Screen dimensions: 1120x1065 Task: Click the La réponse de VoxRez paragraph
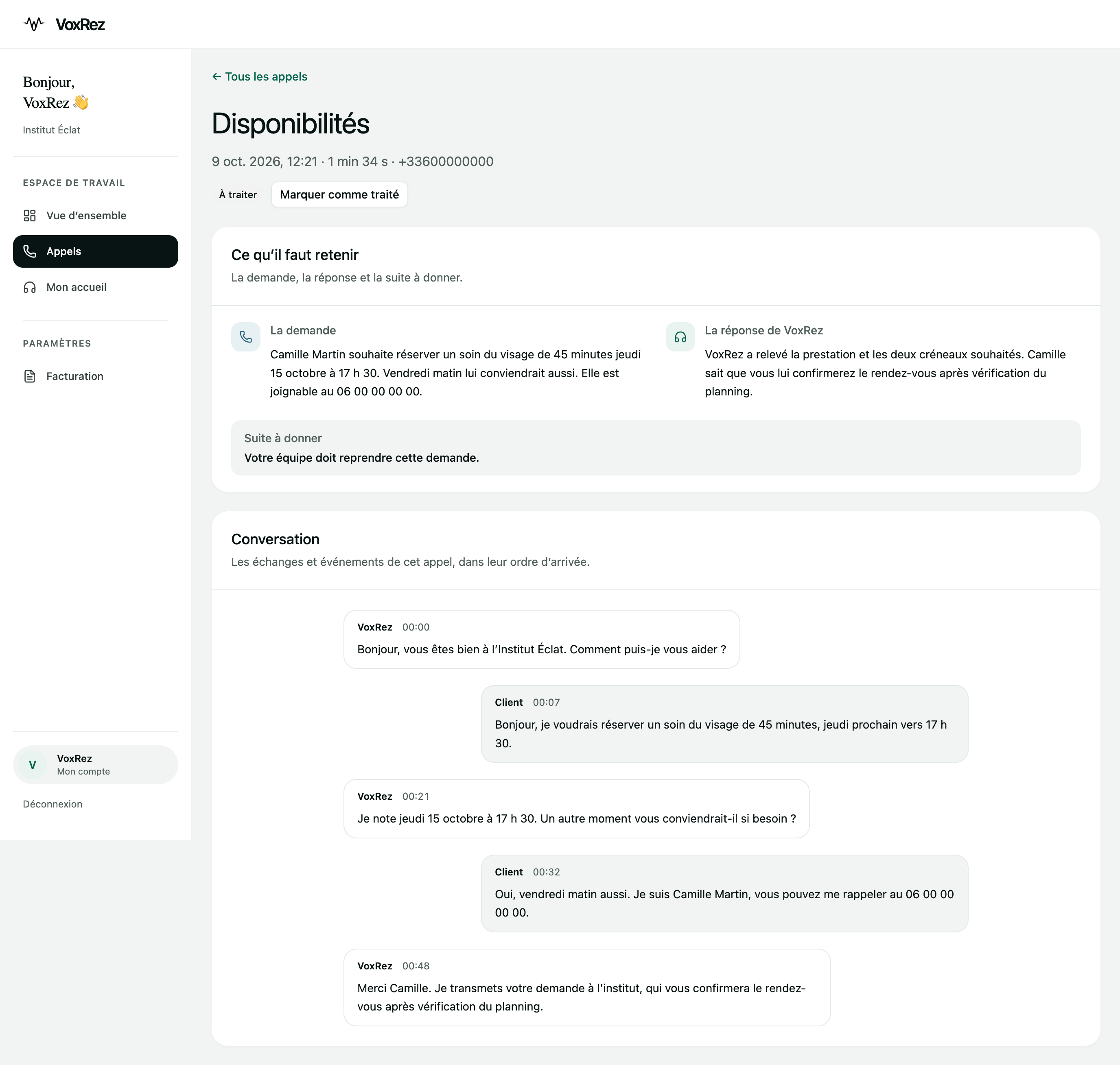[x=886, y=373]
